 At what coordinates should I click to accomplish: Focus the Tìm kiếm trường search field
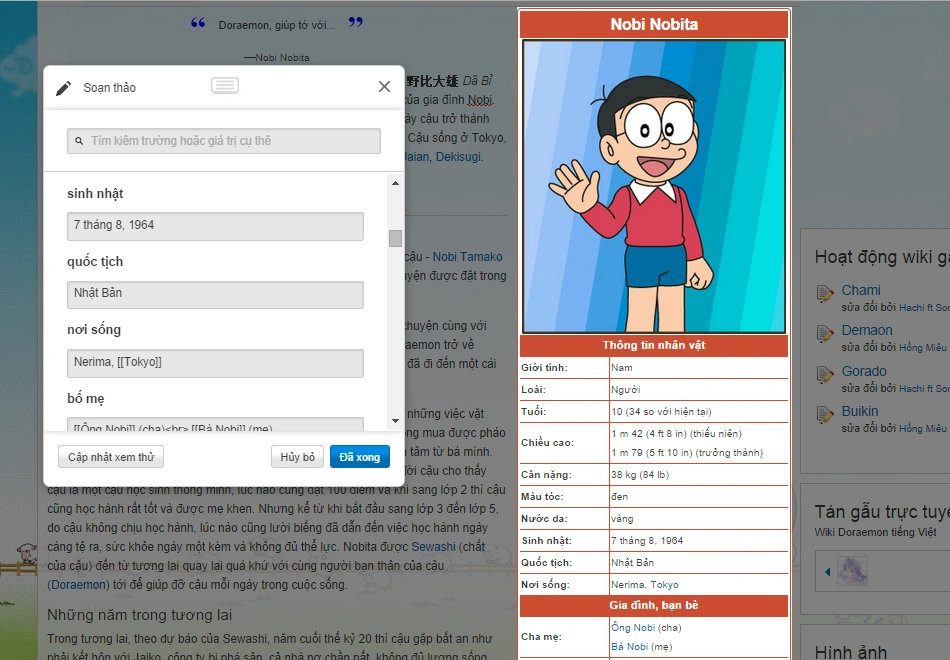[x=224, y=141]
